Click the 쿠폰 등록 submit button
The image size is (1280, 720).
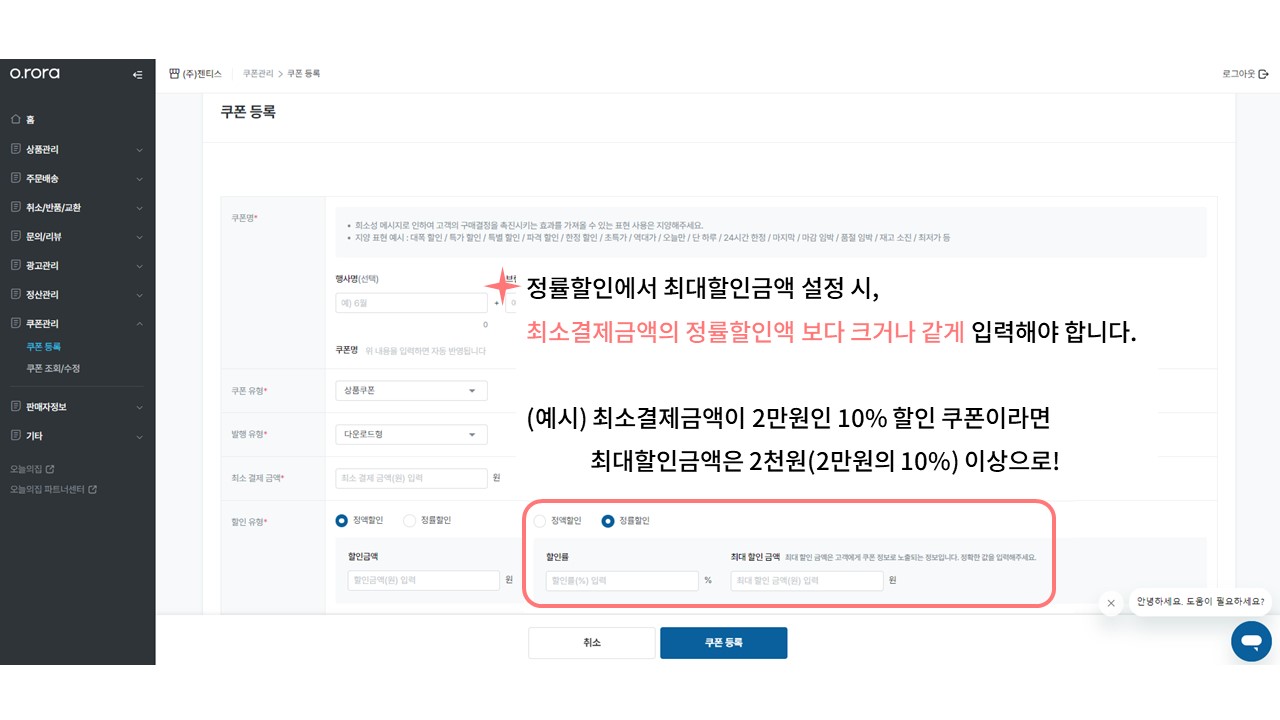click(x=723, y=643)
